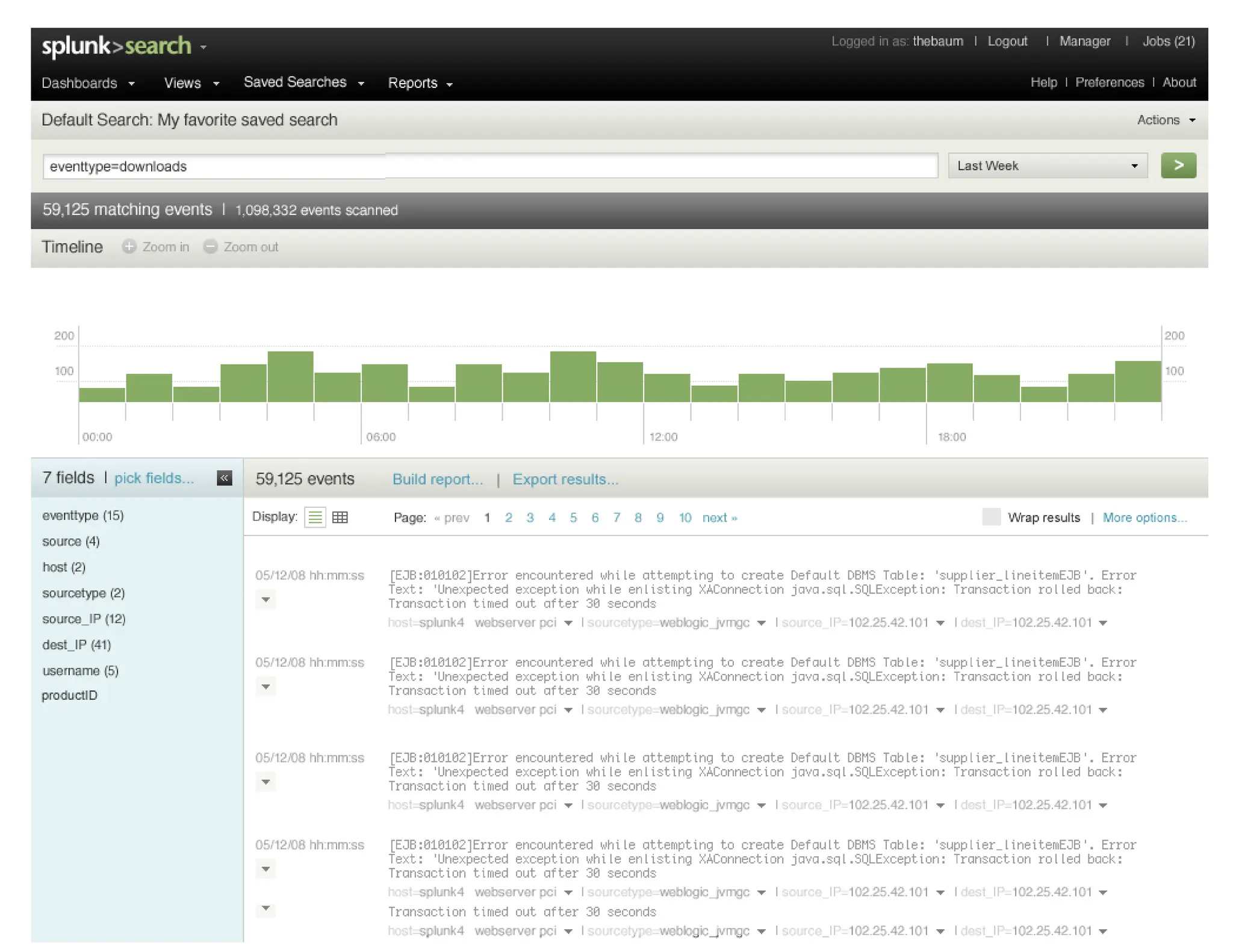Collapse the fields sidebar with double-arrow icon

tap(225, 478)
